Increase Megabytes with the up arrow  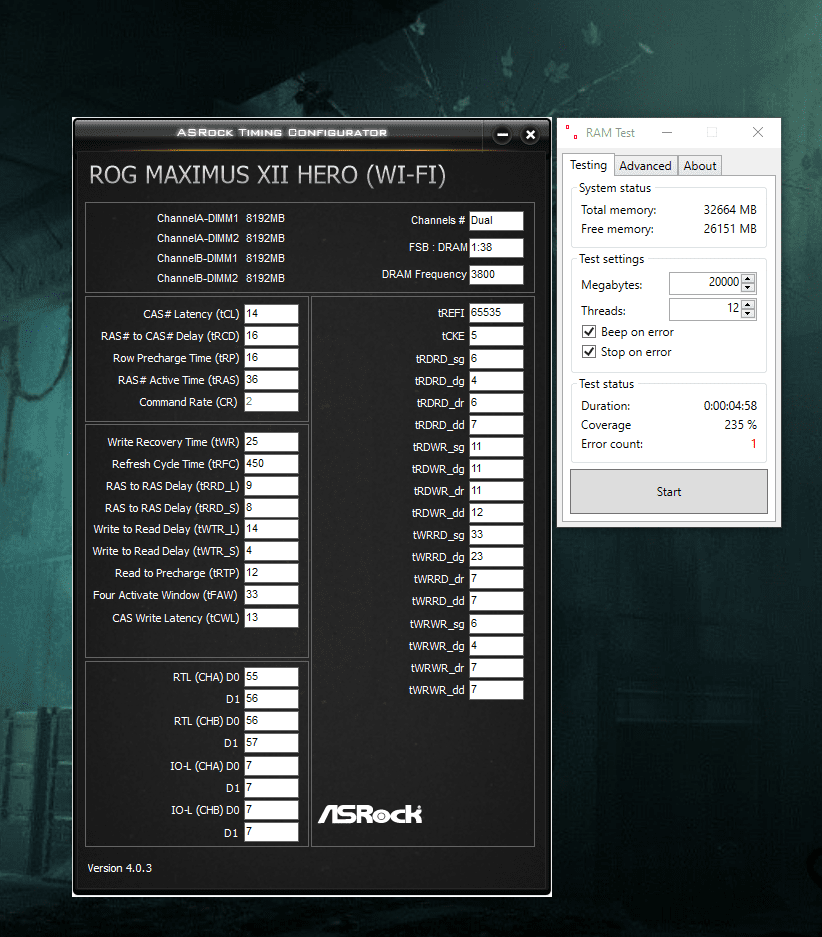[x=748, y=278]
